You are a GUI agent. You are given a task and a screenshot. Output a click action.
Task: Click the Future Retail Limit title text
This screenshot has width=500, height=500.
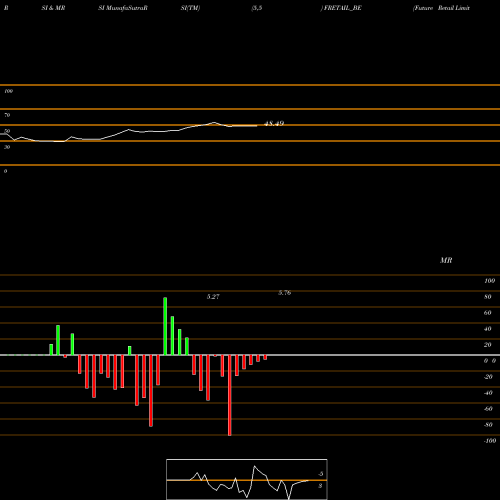(x=441, y=8)
